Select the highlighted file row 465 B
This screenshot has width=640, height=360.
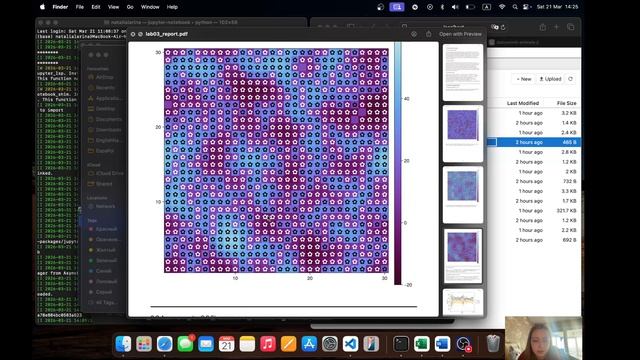tap(534, 142)
